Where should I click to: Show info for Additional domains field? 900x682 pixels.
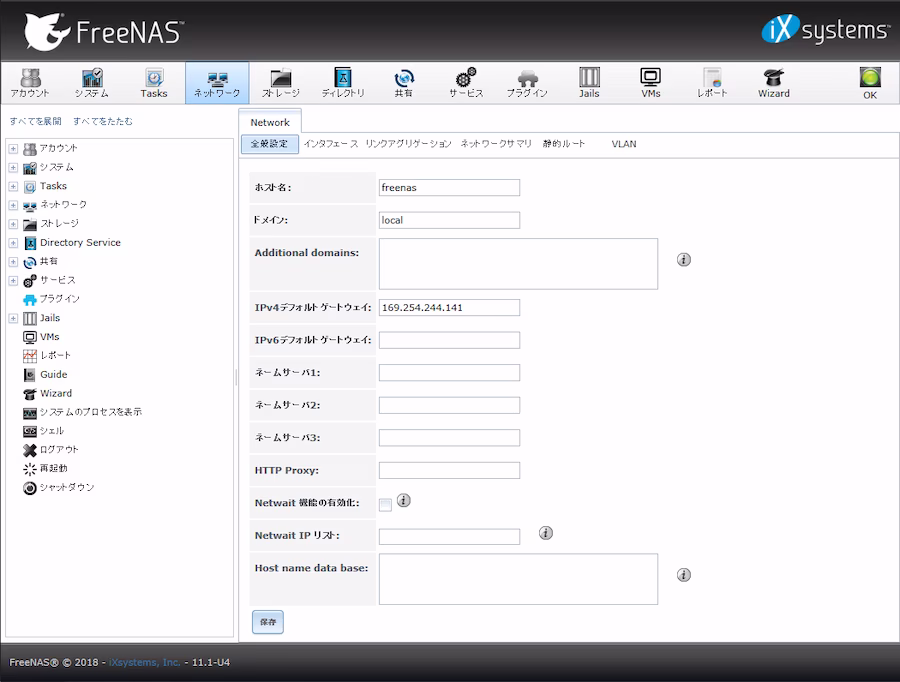click(684, 260)
